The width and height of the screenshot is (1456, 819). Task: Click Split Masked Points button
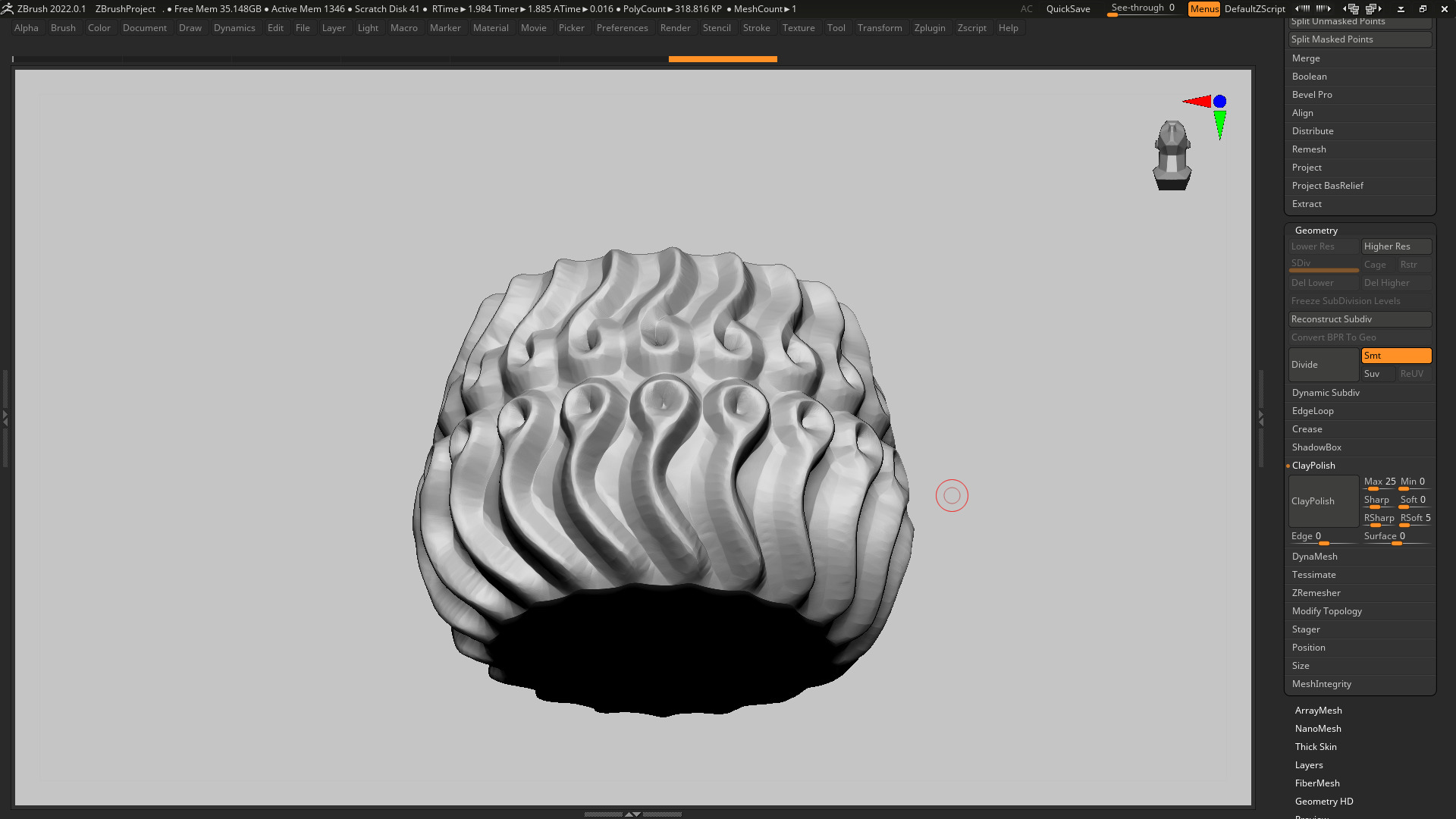point(1360,39)
